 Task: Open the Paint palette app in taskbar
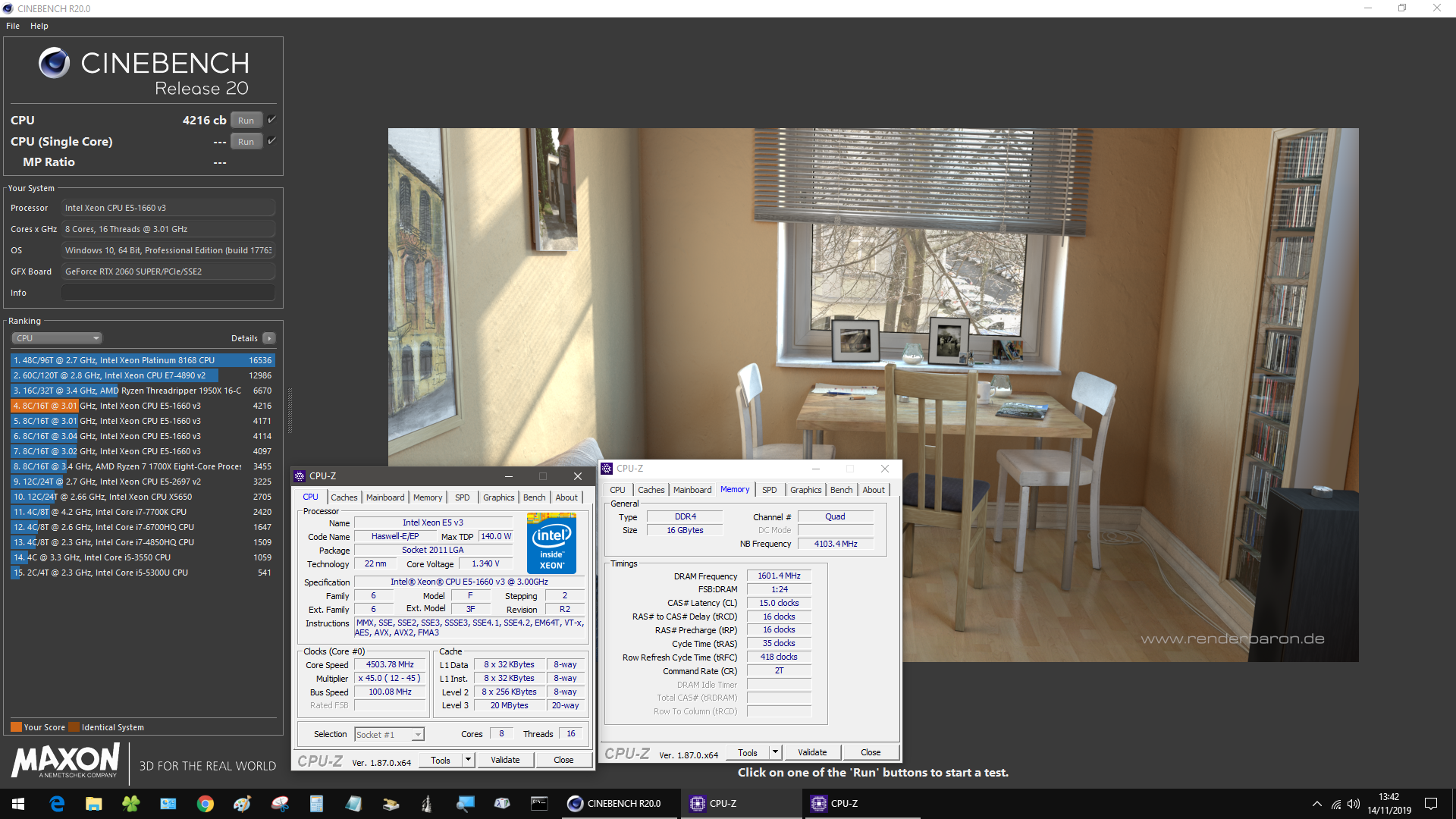pyautogui.click(x=242, y=804)
